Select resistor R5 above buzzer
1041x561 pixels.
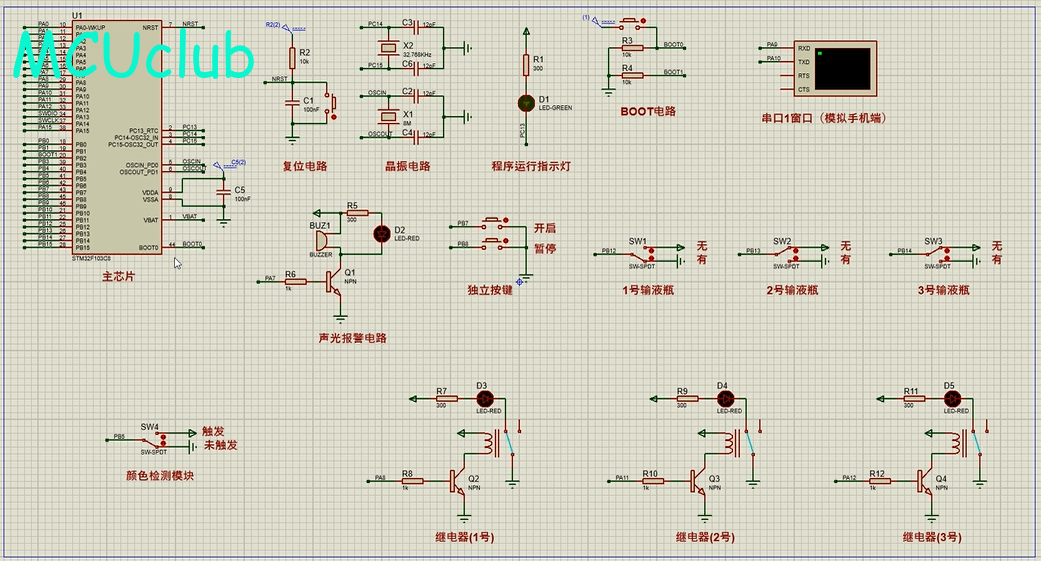(x=357, y=213)
